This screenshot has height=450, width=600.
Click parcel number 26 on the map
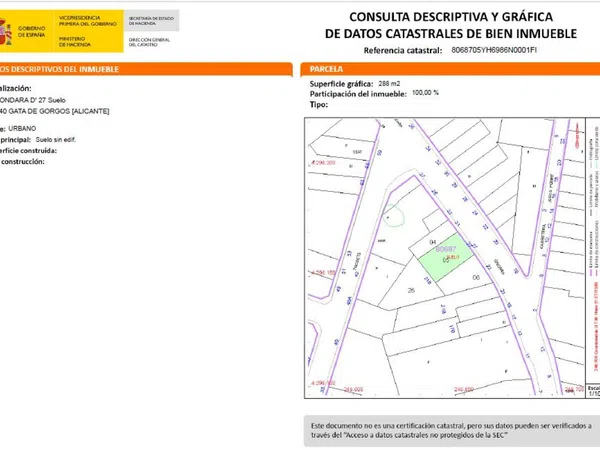pyautogui.click(x=411, y=290)
